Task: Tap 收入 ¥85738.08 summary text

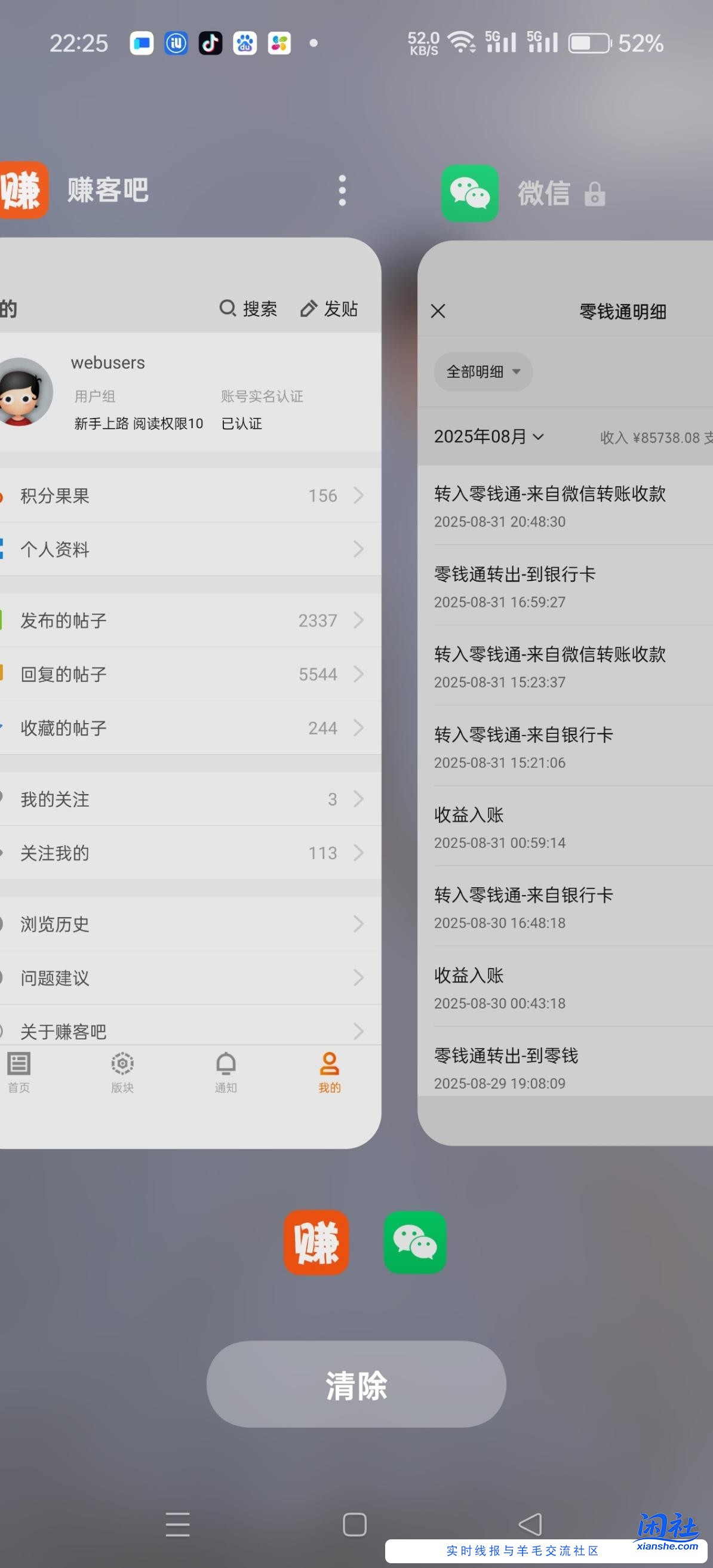Action: [650, 438]
